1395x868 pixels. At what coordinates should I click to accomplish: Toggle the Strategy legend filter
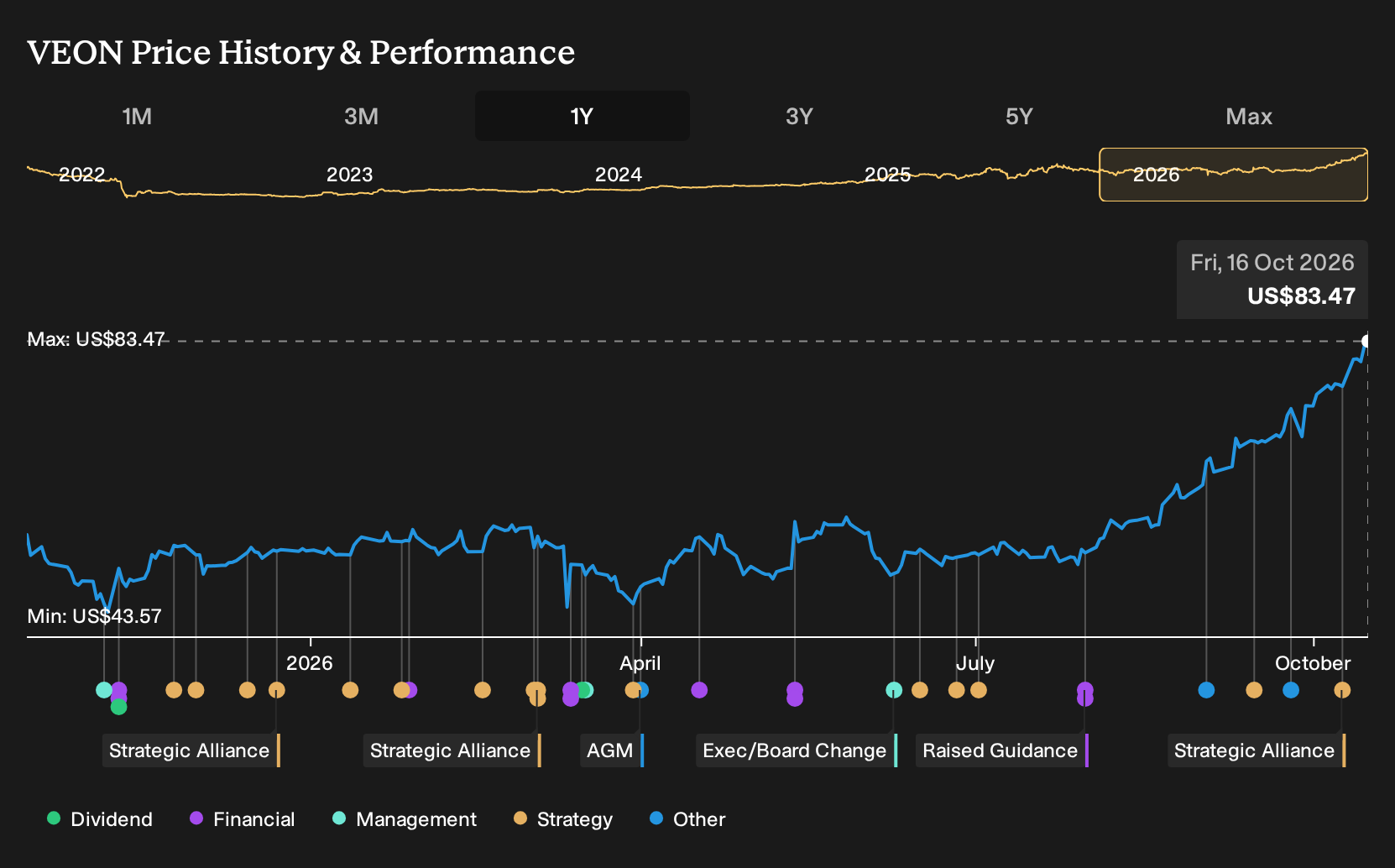(x=563, y=818)
